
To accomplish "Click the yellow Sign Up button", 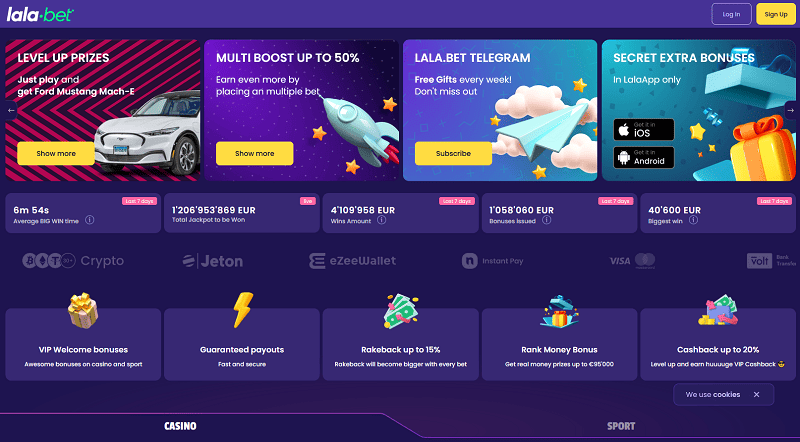I will [x=776, y=14].
